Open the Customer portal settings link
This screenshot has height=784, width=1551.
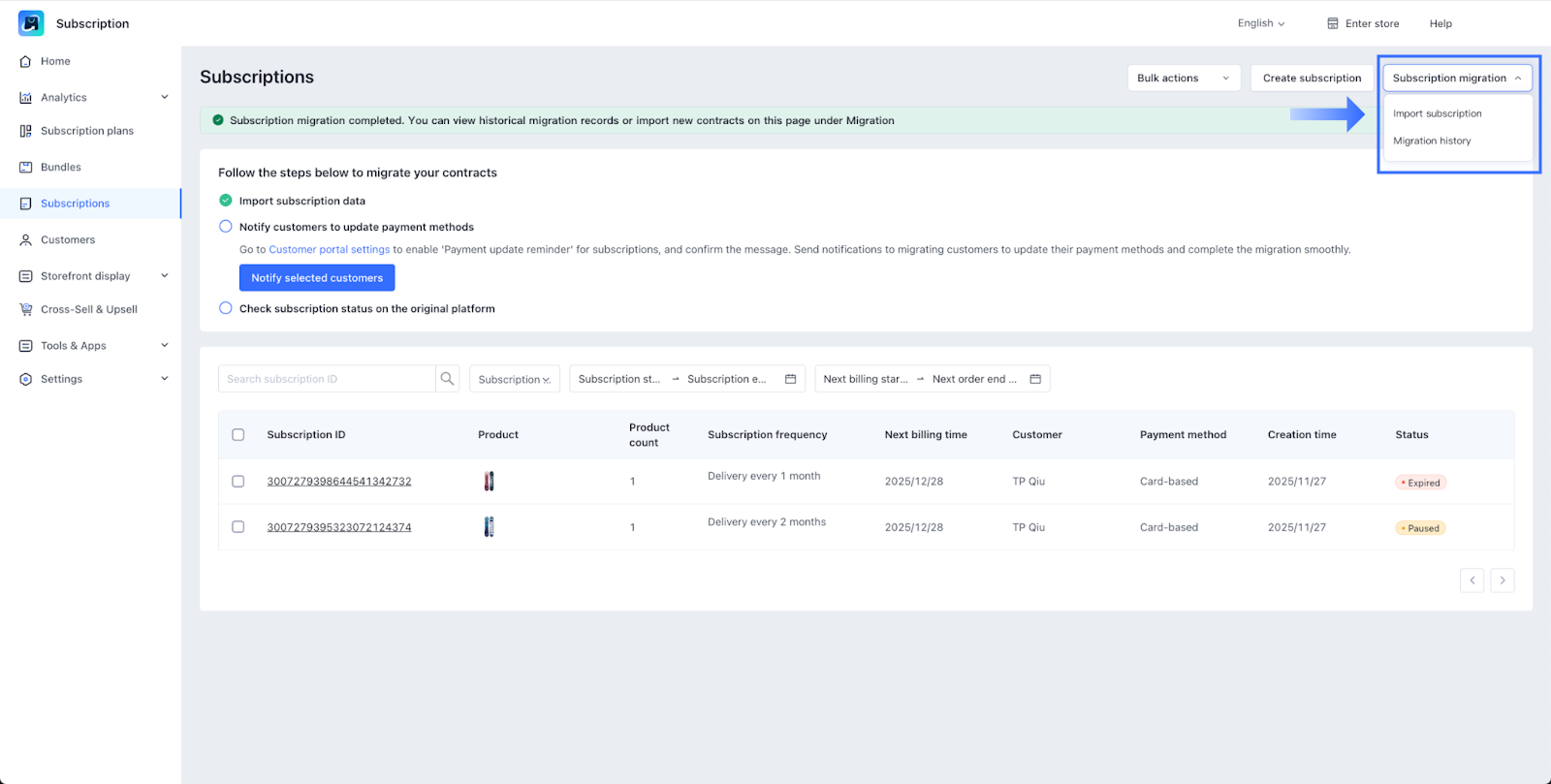[329, 250]
